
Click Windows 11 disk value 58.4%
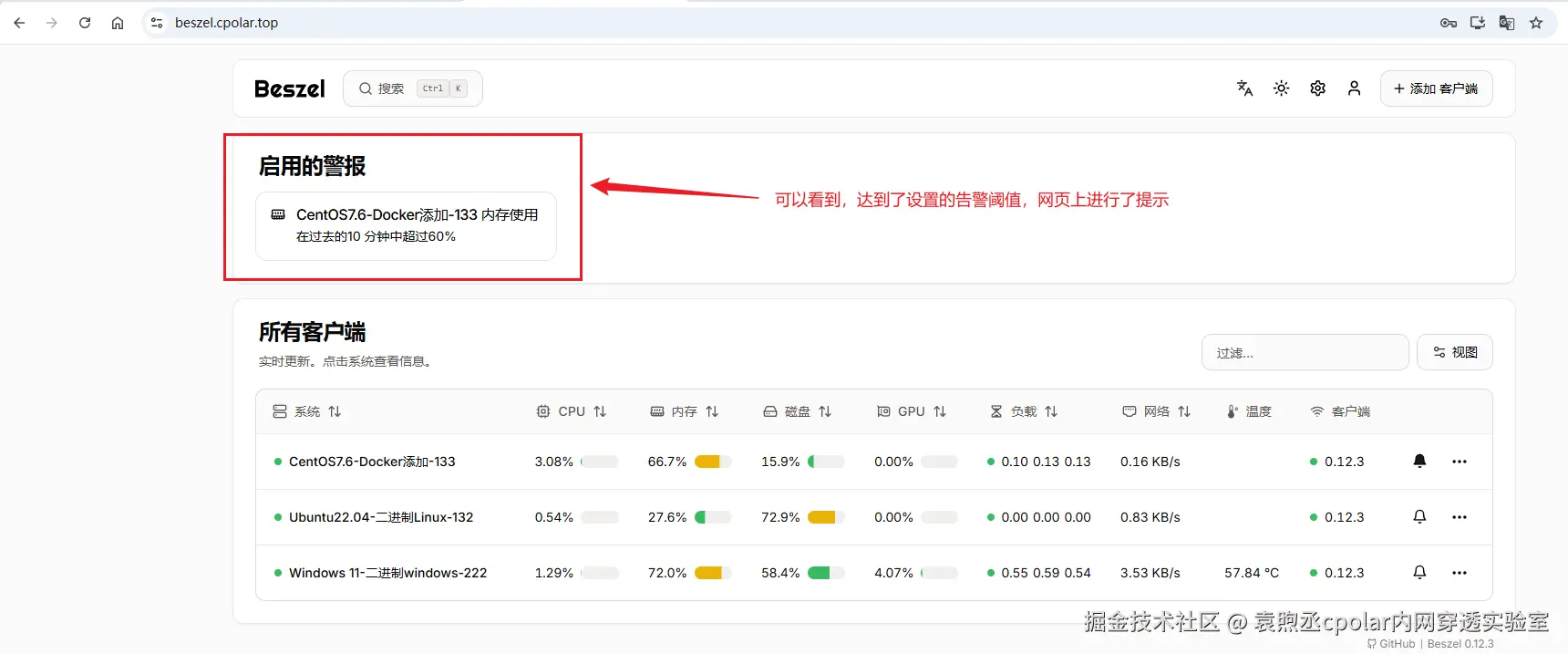coord(780,573)
